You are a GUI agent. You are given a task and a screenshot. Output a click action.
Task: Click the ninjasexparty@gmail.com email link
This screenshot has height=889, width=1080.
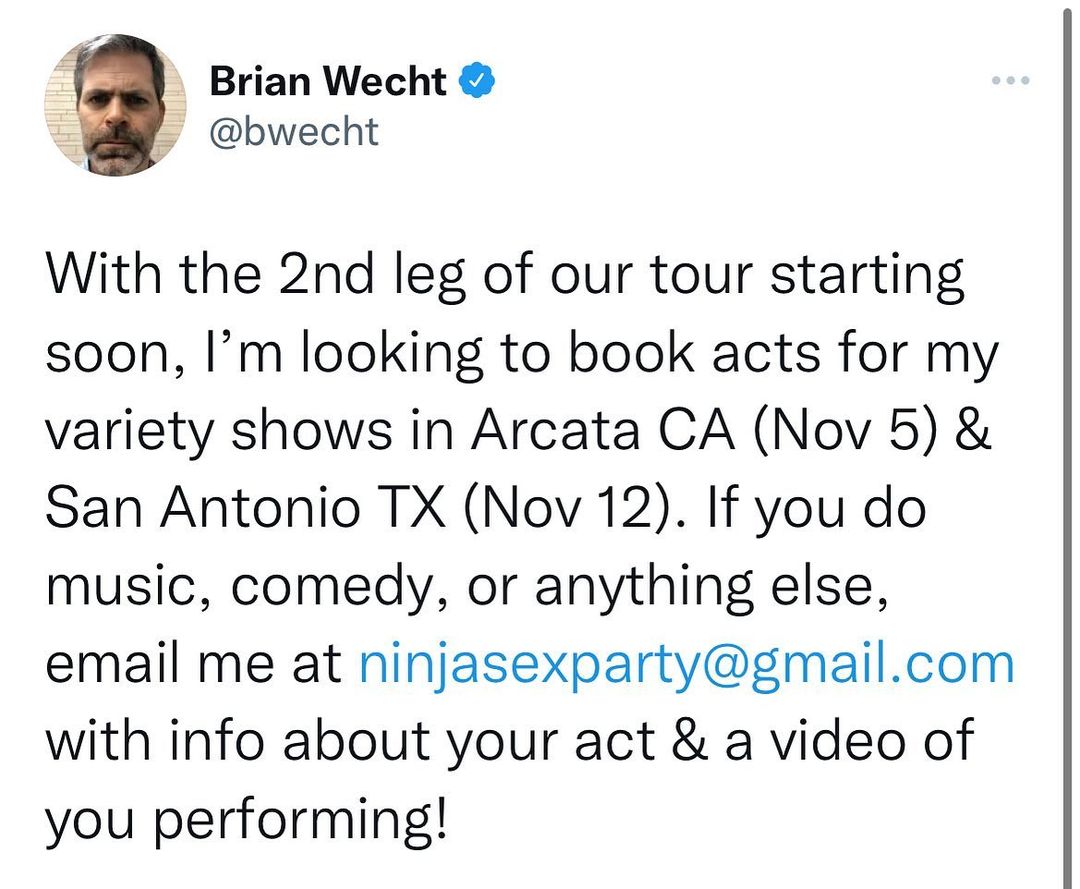point(686,665)
